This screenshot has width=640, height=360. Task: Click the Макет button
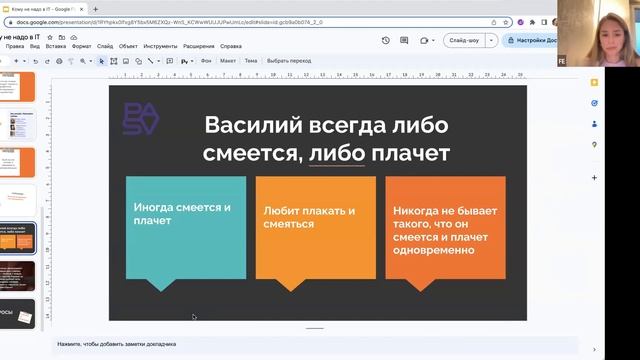[x=228, y=61]
